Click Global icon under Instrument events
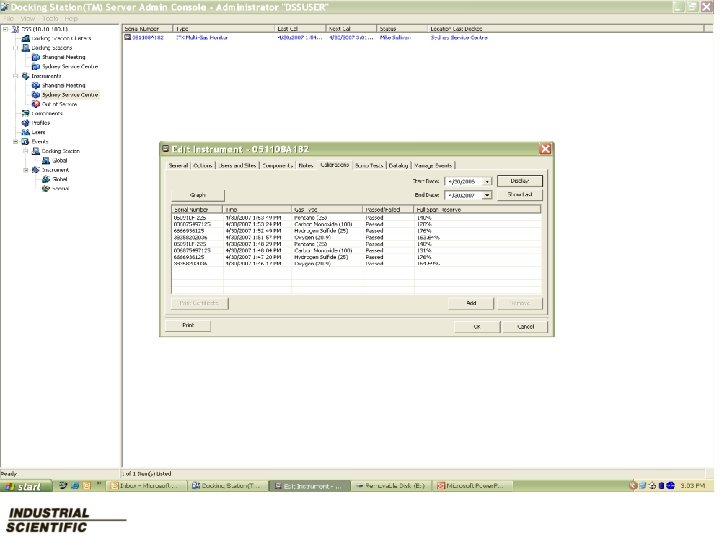 [46, 180]
